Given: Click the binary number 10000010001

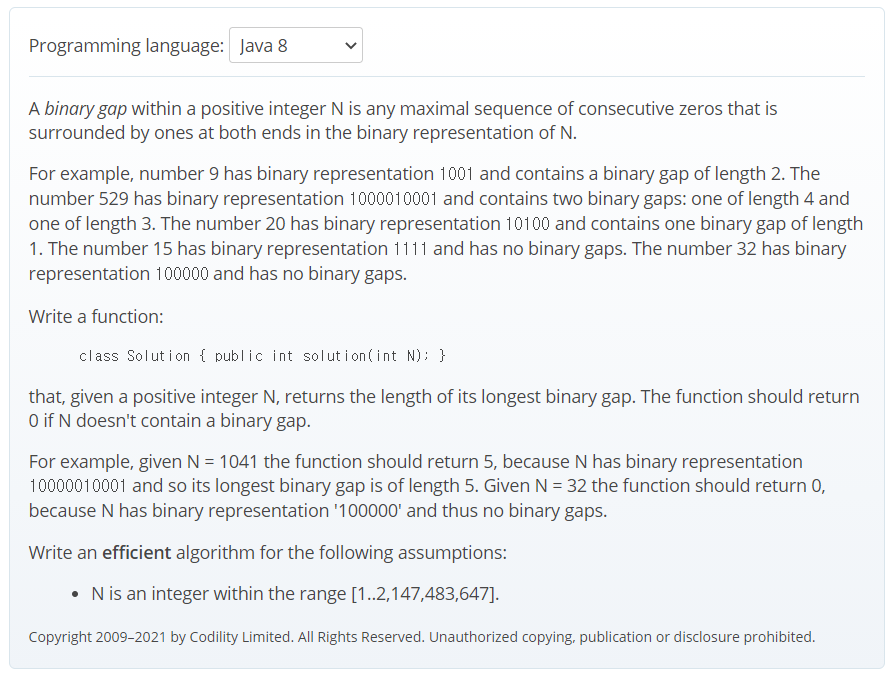Looking at the screenshot, I should pos(77,486).
